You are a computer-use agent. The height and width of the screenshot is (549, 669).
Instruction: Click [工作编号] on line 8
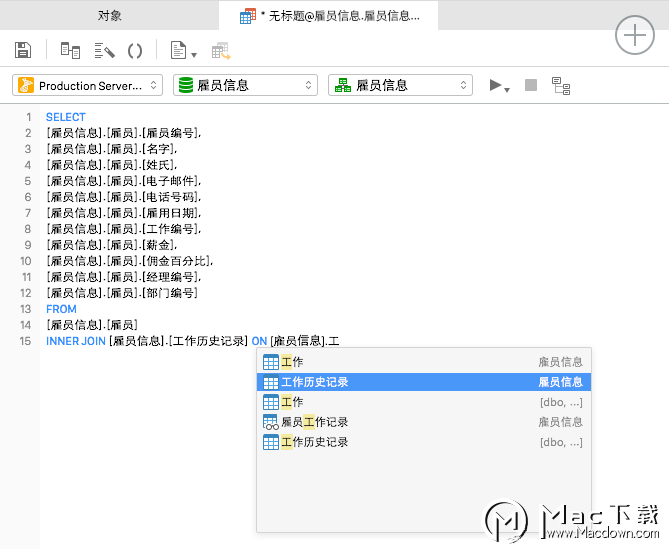click(171, 229)
